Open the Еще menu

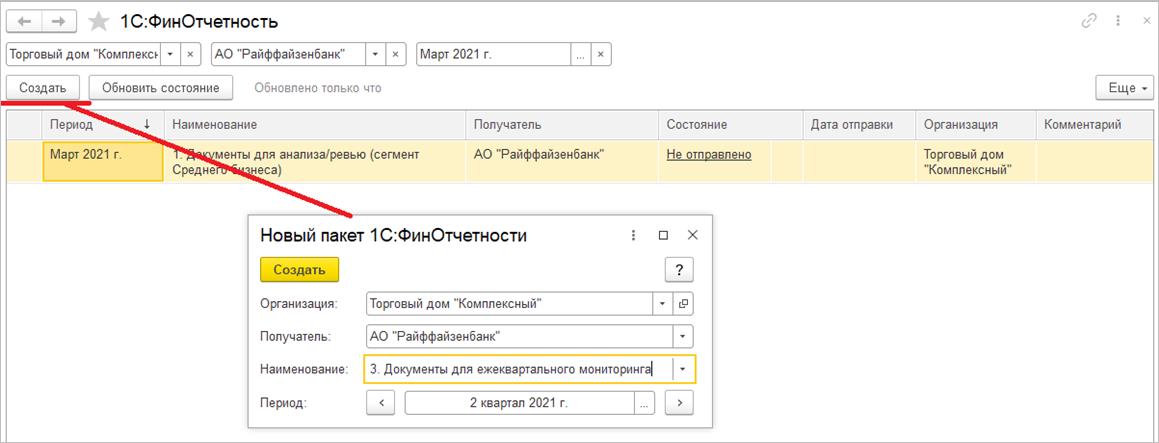pyautogui.click(x=1125, y=88)
